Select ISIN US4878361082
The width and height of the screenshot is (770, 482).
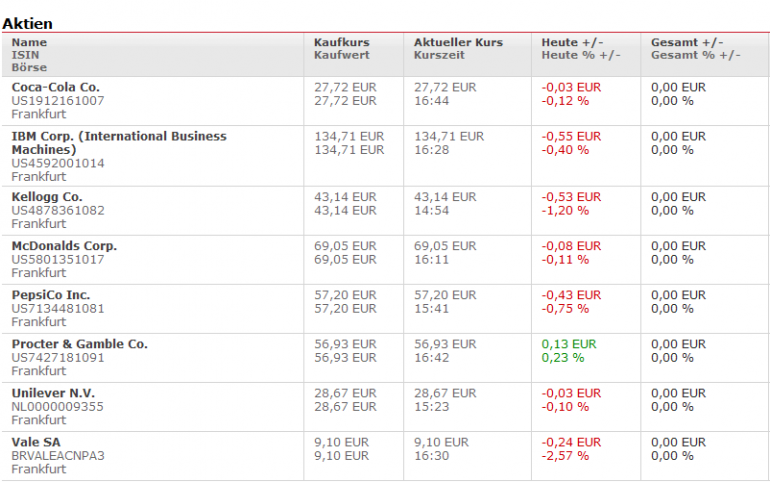58,211
